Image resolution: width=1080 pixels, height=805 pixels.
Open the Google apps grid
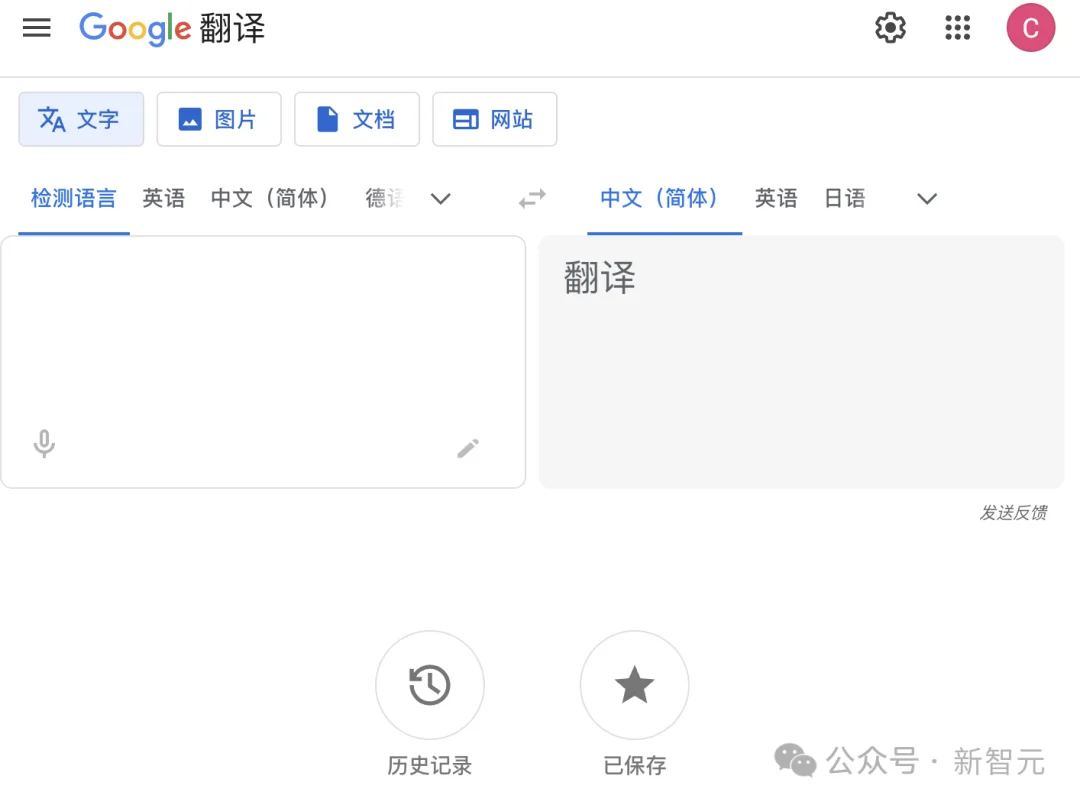click(x=957, y=28)
